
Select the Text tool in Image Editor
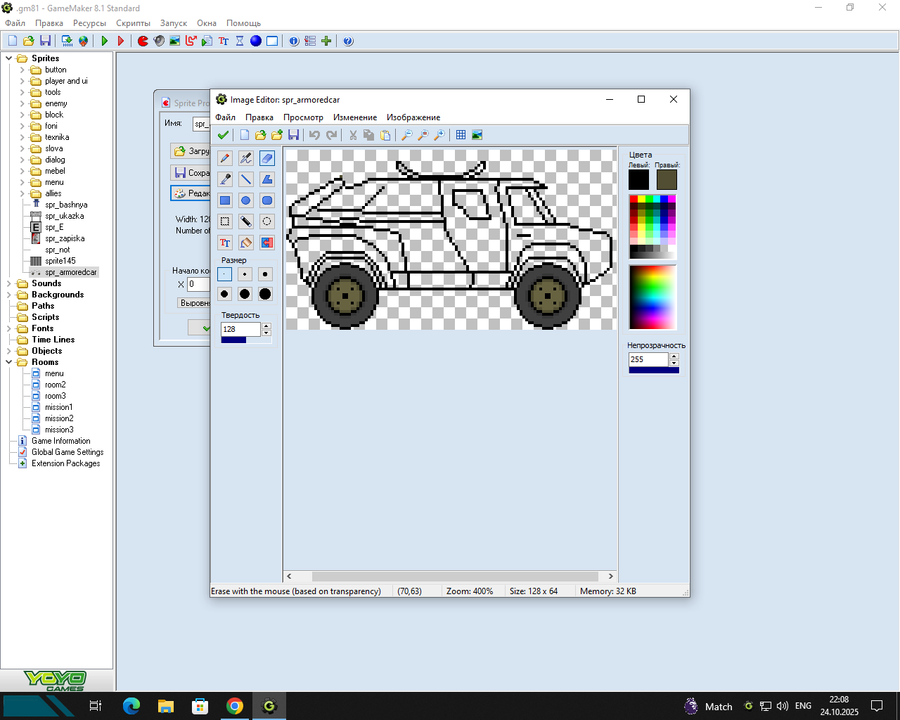(225, 242)
